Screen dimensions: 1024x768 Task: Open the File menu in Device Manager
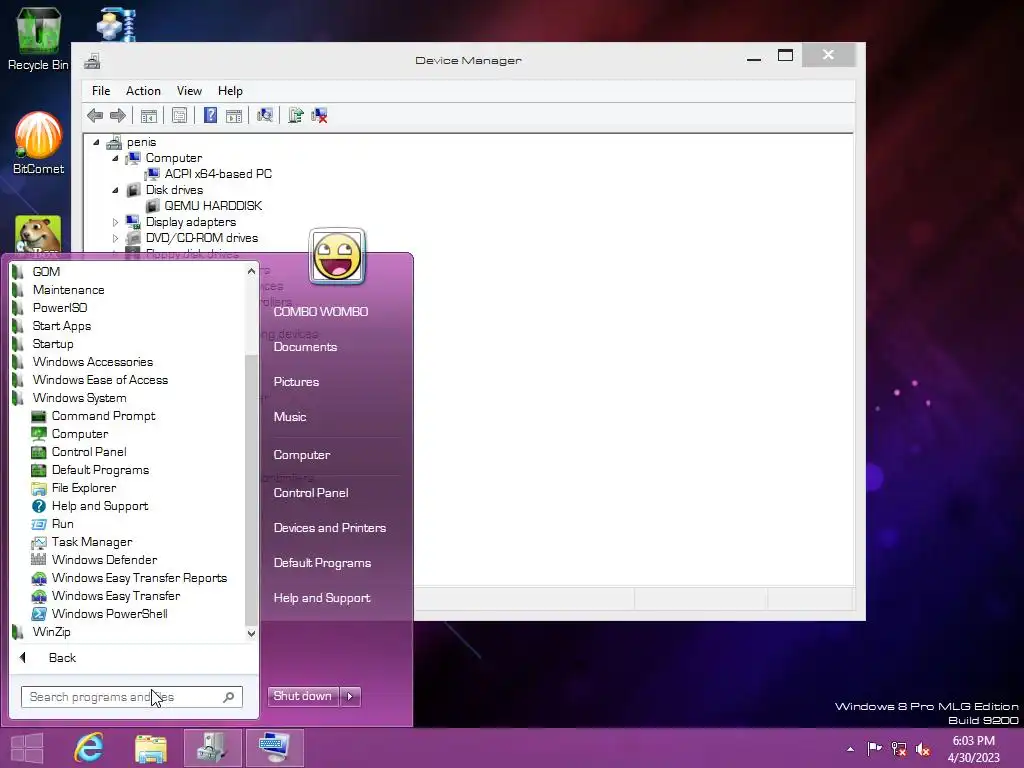101,91
